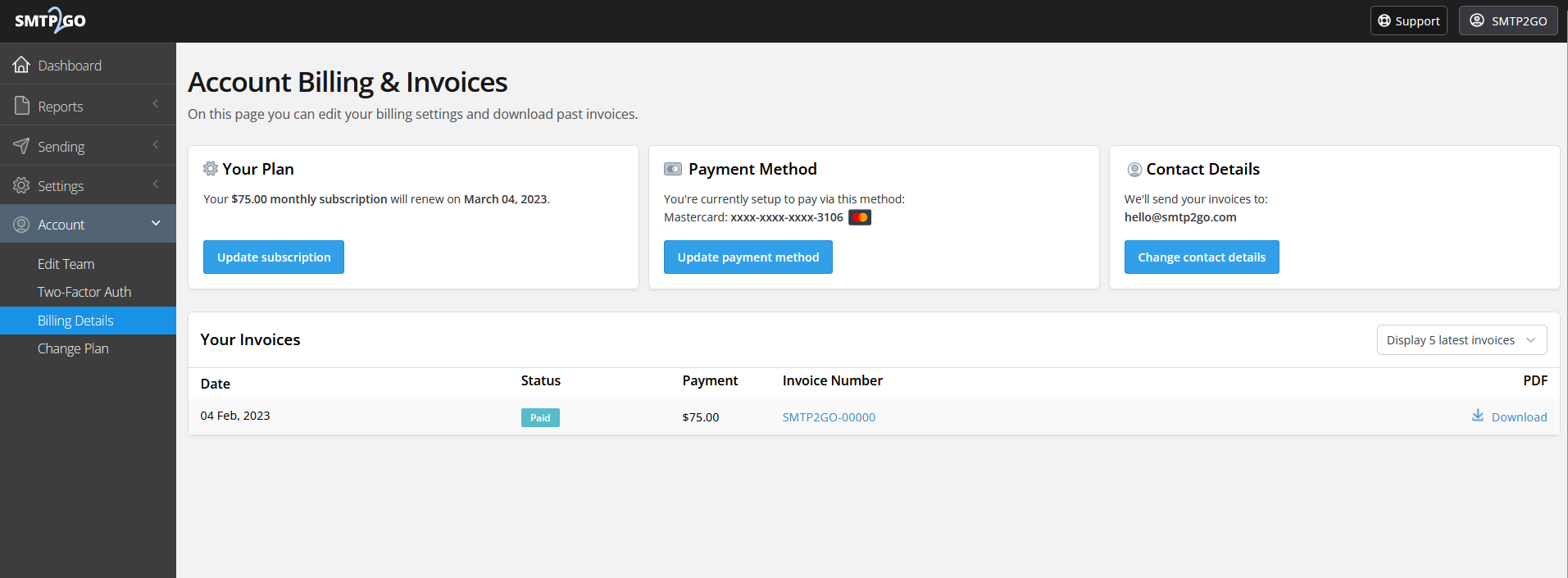The image size is (1568, 578).
Task: Click Update payment method button
Action: tap(748, 257)
